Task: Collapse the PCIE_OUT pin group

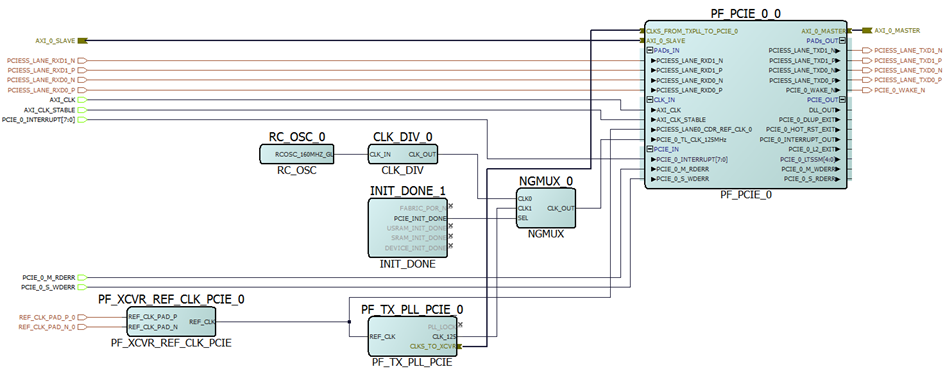Action: tap(843, 100)
